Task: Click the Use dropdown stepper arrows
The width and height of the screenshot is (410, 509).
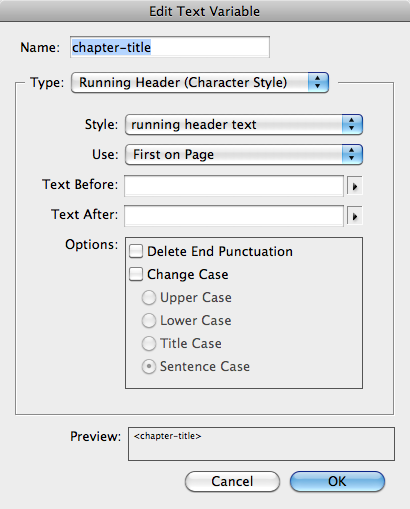Action: (x=352, y=154)
